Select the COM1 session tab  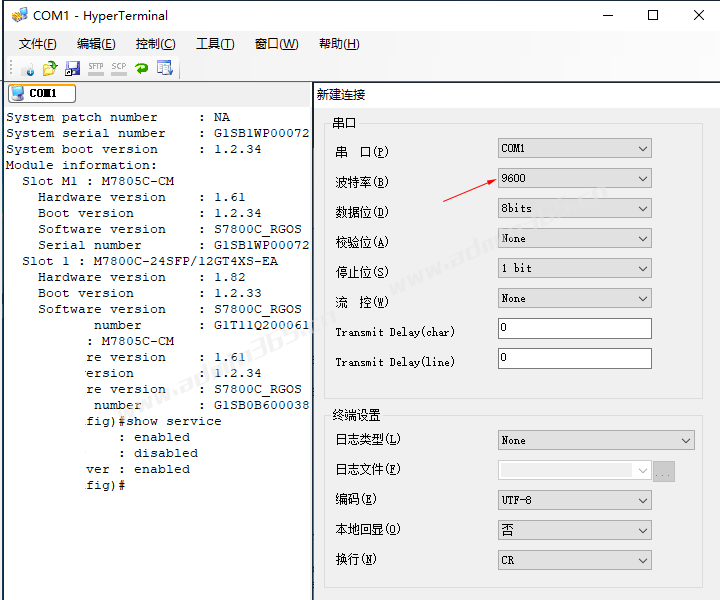pos(42,93)
